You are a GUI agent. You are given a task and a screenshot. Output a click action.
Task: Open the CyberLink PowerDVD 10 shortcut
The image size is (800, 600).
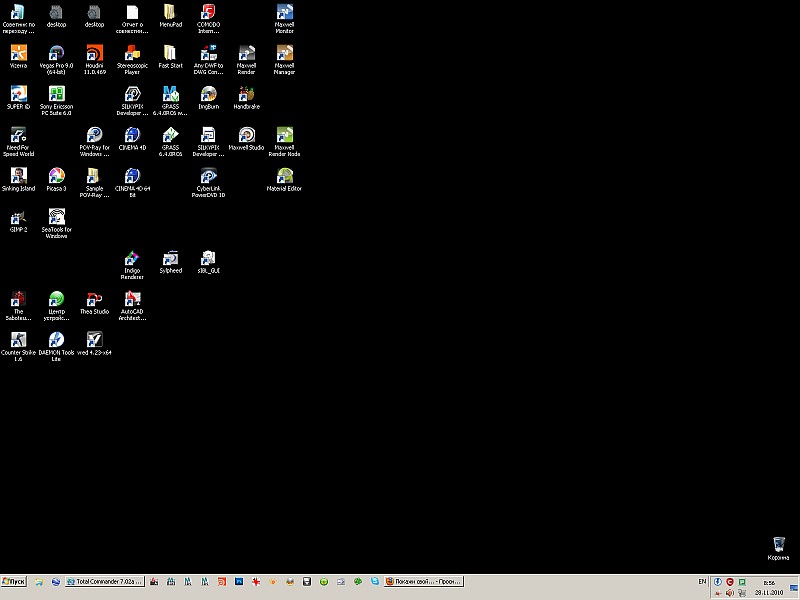point(209,177)
